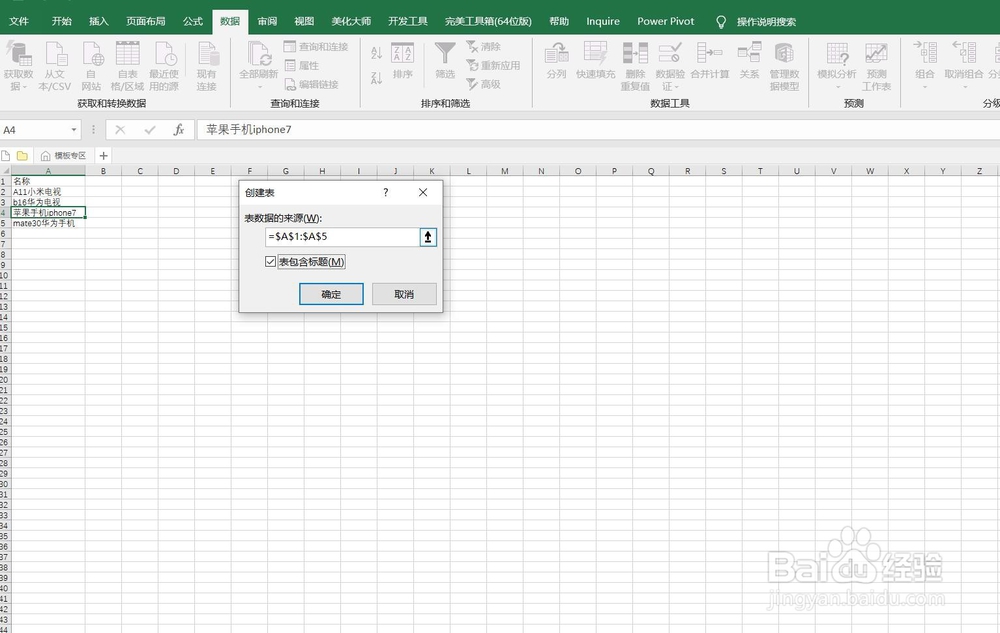The width and height of the screenshot is (1000, 633).
Task: Close the Create Table (创建表) dialog
Action: click(x=423, y=192)
